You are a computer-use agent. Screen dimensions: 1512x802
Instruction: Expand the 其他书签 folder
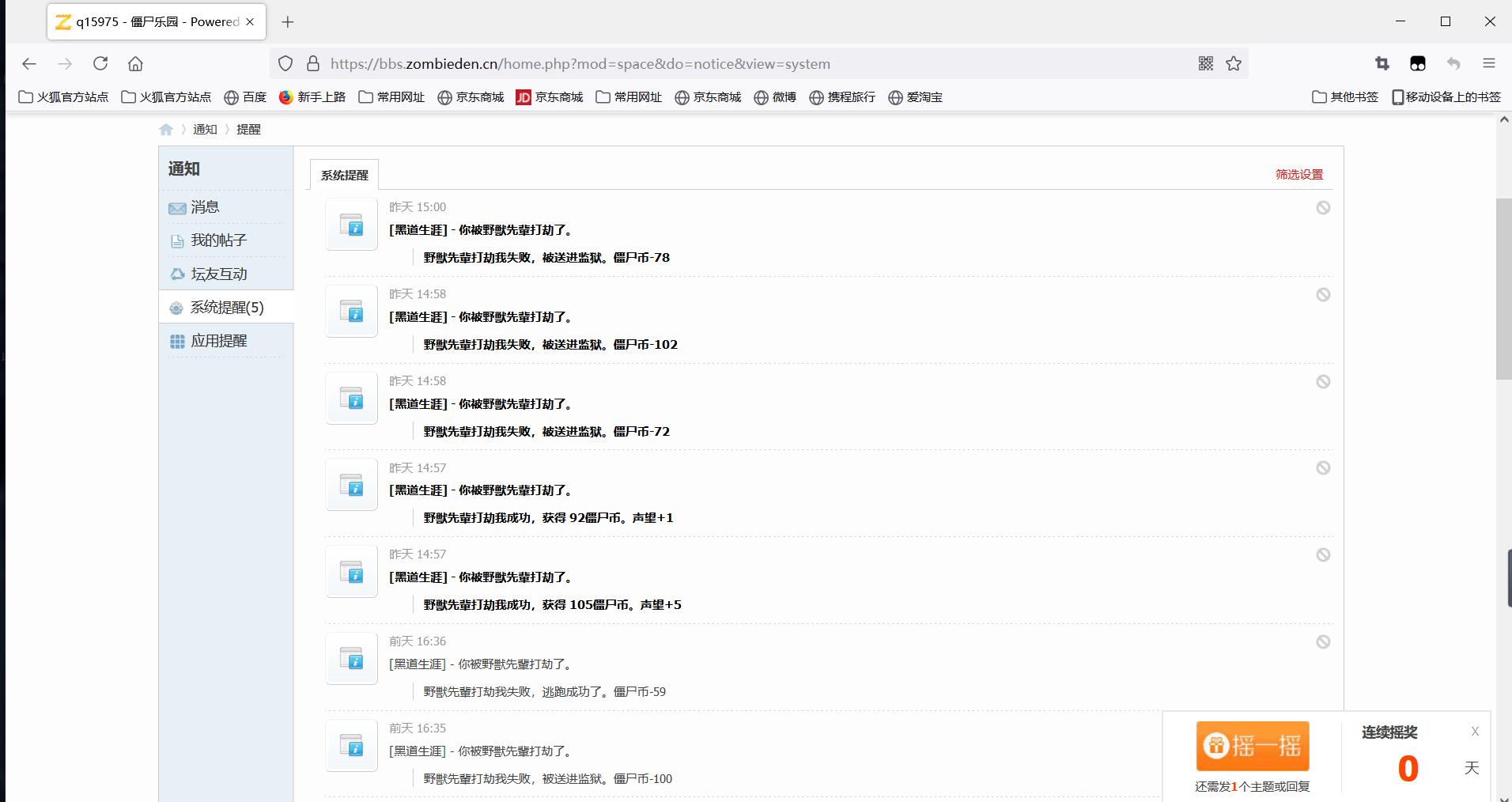1345,97
